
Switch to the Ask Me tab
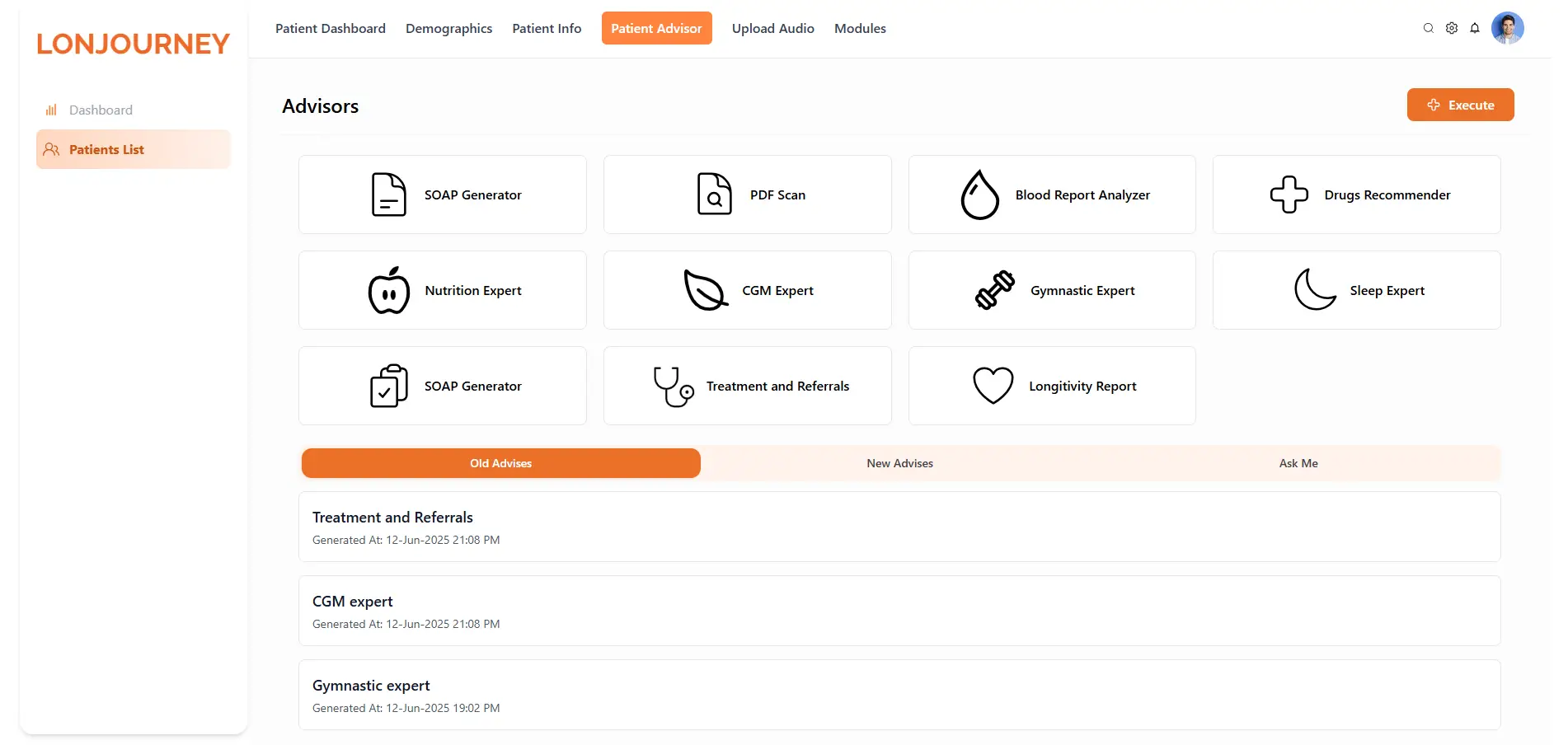pyautogui.click(x=1298, y=463)
